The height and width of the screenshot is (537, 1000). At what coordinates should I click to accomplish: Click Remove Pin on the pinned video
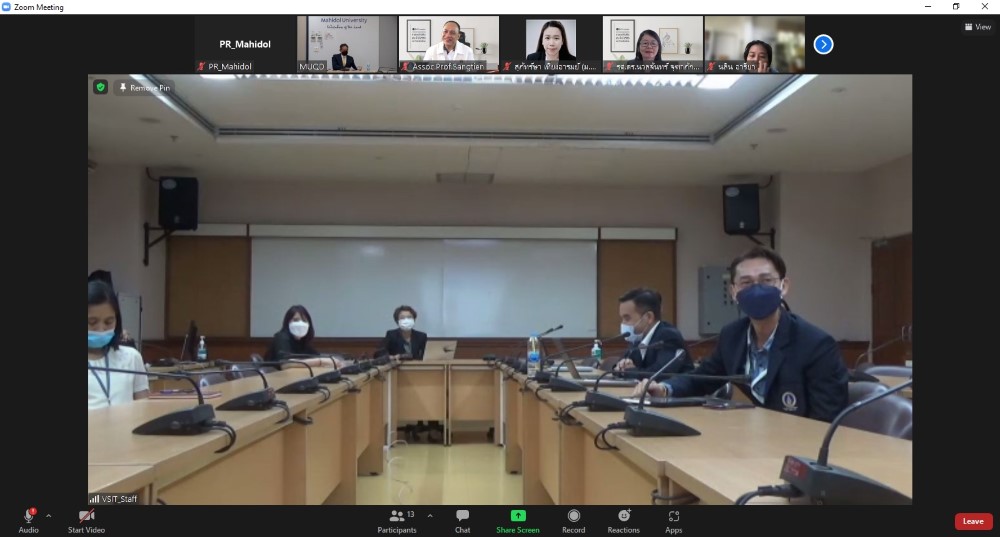145,88
